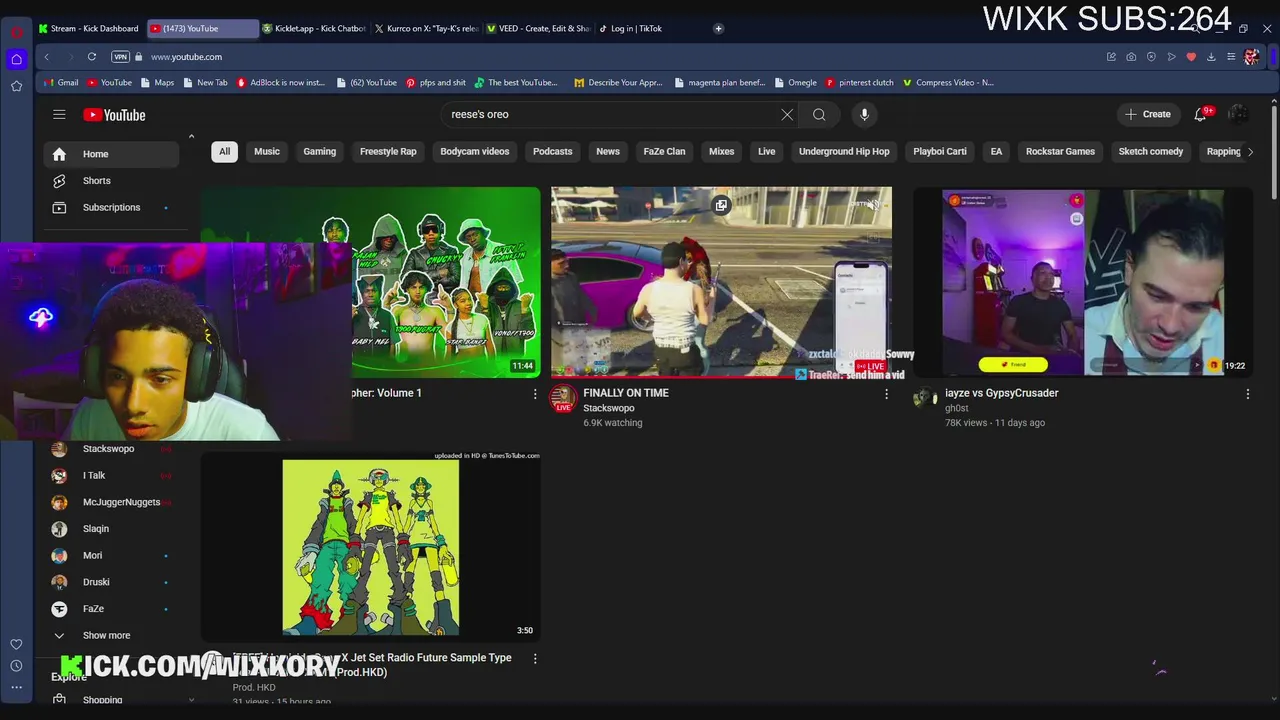Screen dimensions: 1280x720
Task: Click the www.youtube.com address bar
Action: coord(186,57)
